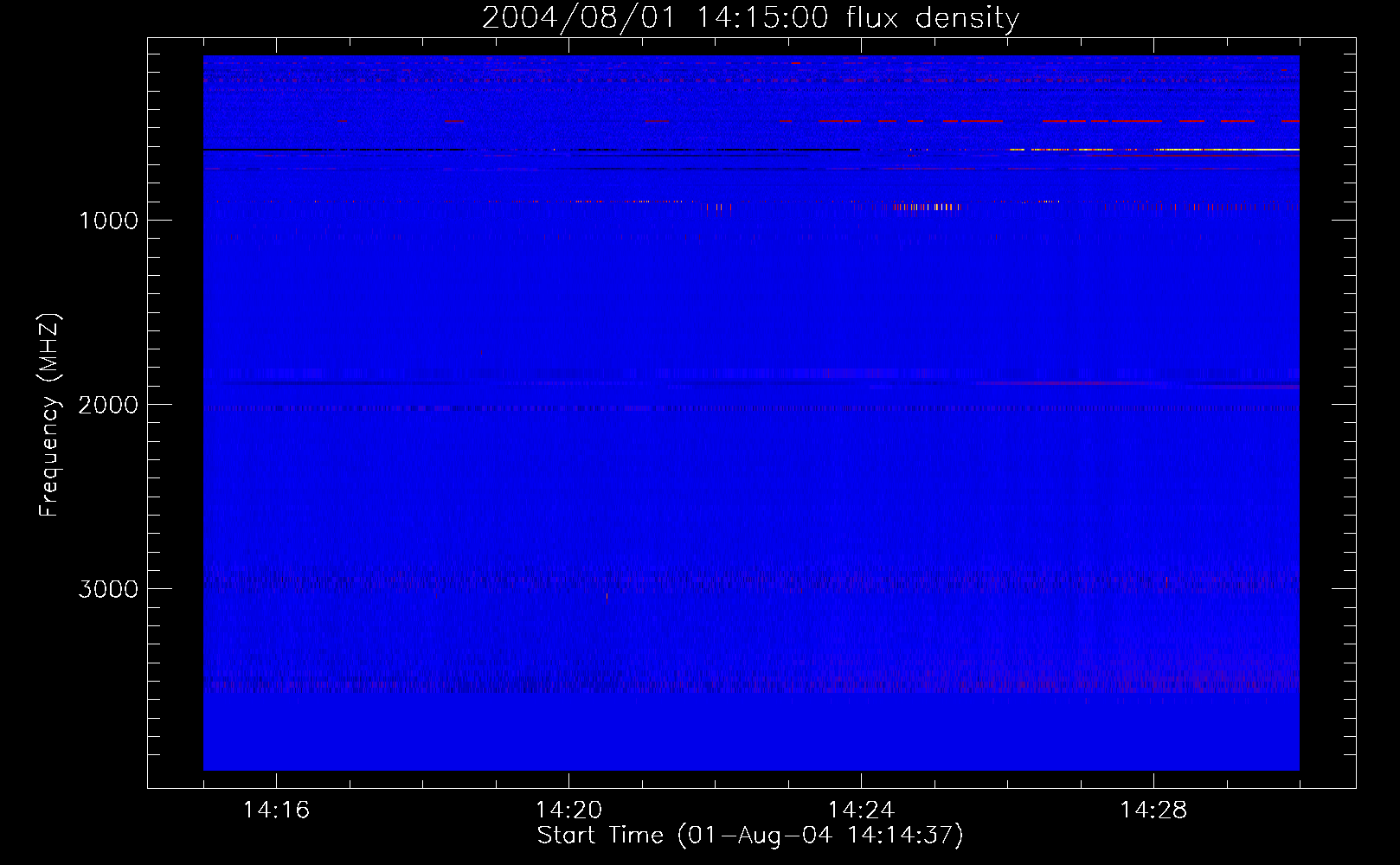Select the plot title '2004/08/01 14:15:00 flux density'
This screenshot has height=865, width=1400.
750,18
